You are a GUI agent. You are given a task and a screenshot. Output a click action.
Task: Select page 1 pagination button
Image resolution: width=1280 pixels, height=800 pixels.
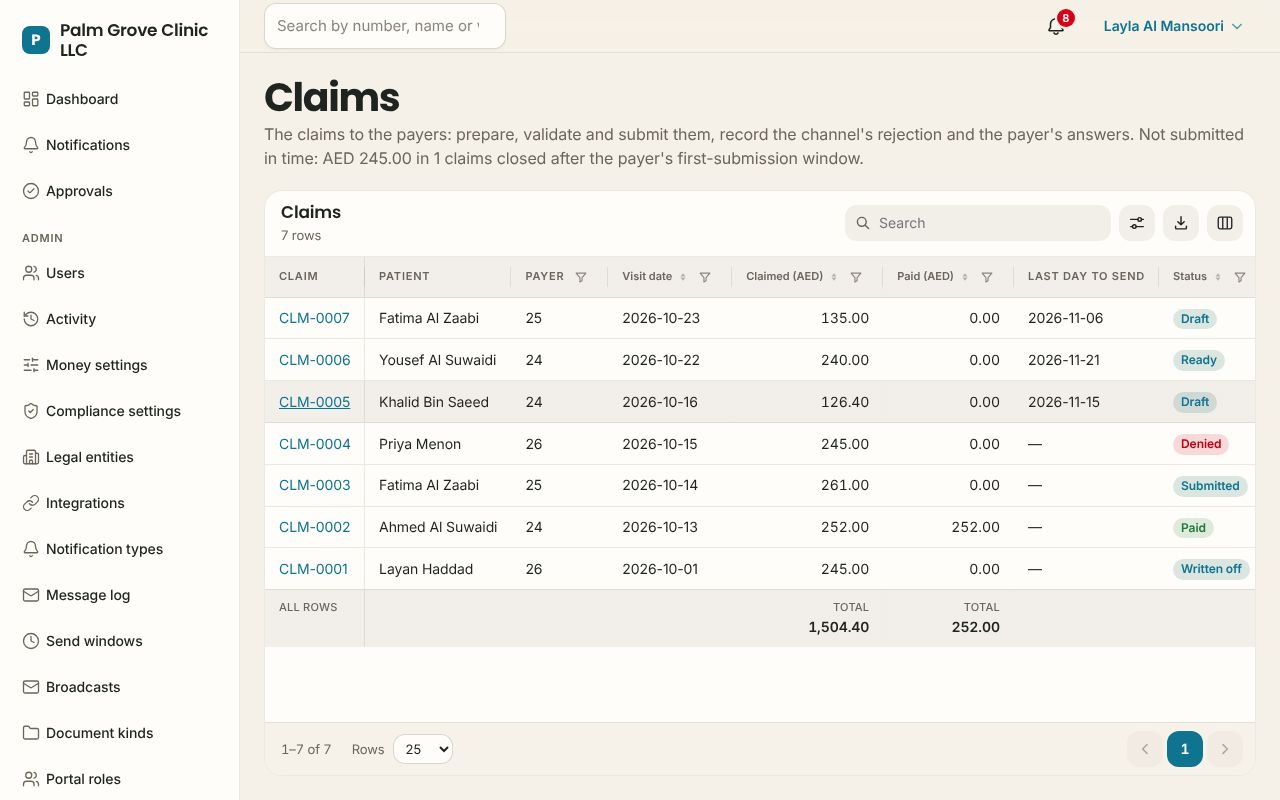(x=1185, y=749)
